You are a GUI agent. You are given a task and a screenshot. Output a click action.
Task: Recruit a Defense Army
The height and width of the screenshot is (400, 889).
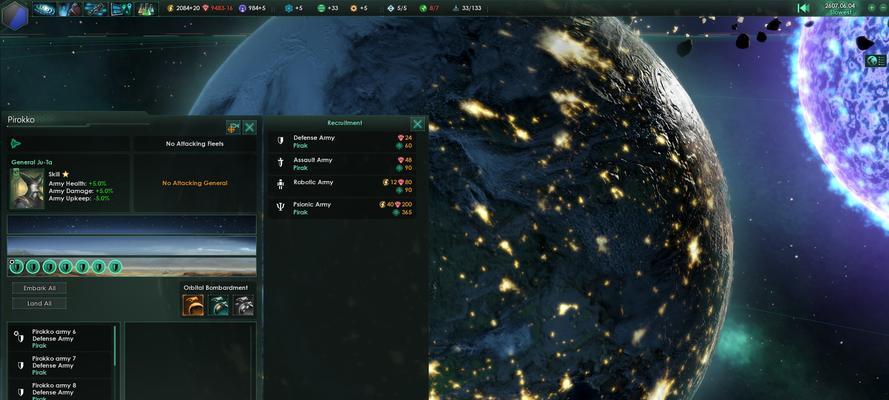(x=342, y=142)
